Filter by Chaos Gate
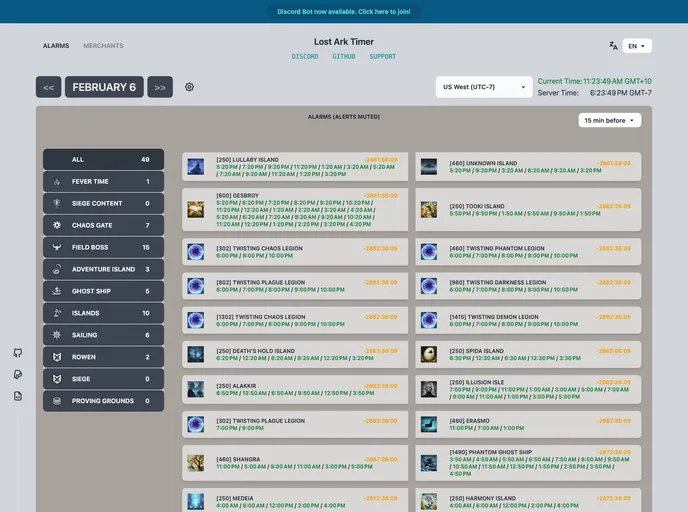Viewport: 688px width, 512px height. pyautogui.click(x=104, y=225)
